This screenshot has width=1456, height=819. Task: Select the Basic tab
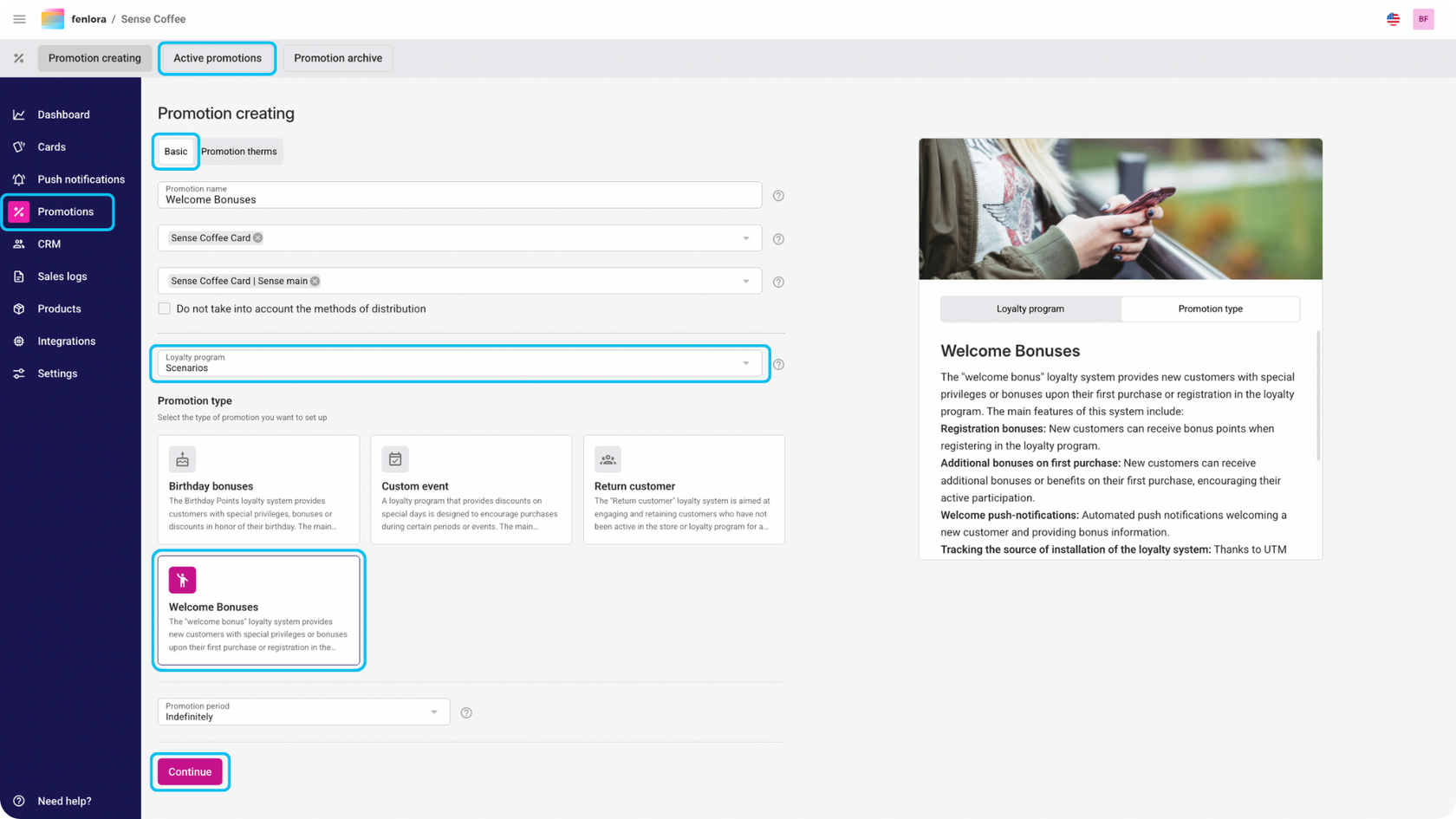coord(176,152)
